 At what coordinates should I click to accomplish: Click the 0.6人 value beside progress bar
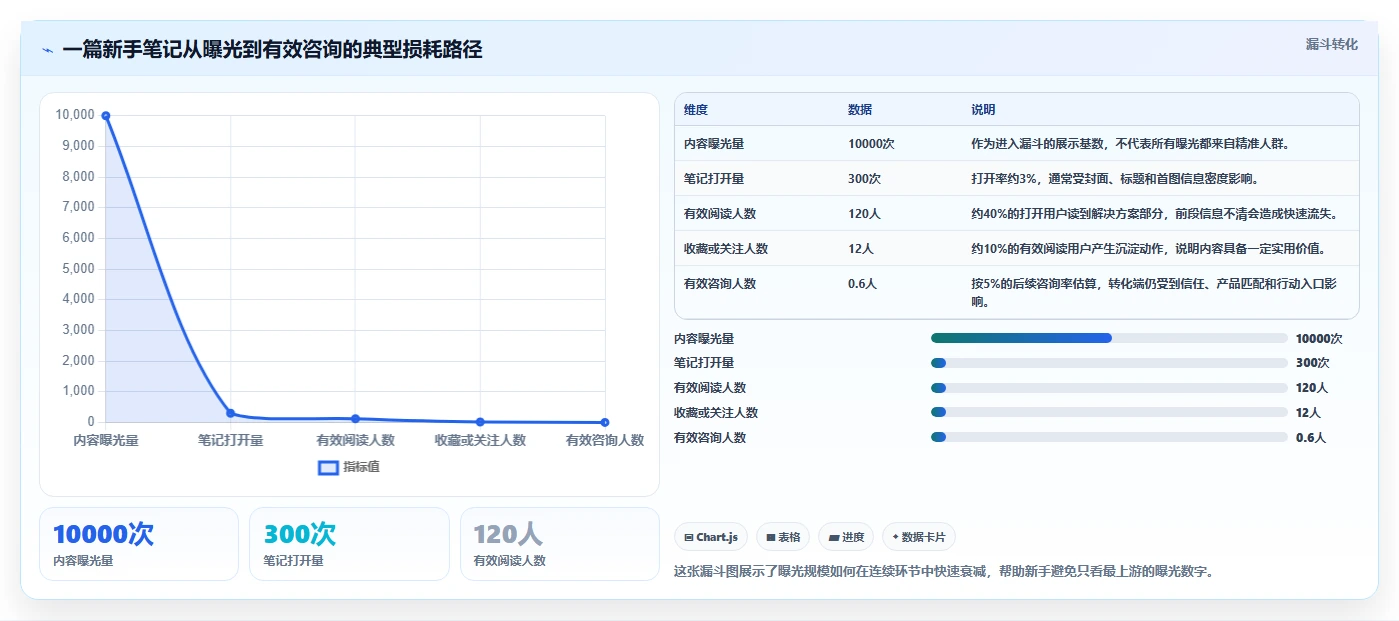point(1311,437)
